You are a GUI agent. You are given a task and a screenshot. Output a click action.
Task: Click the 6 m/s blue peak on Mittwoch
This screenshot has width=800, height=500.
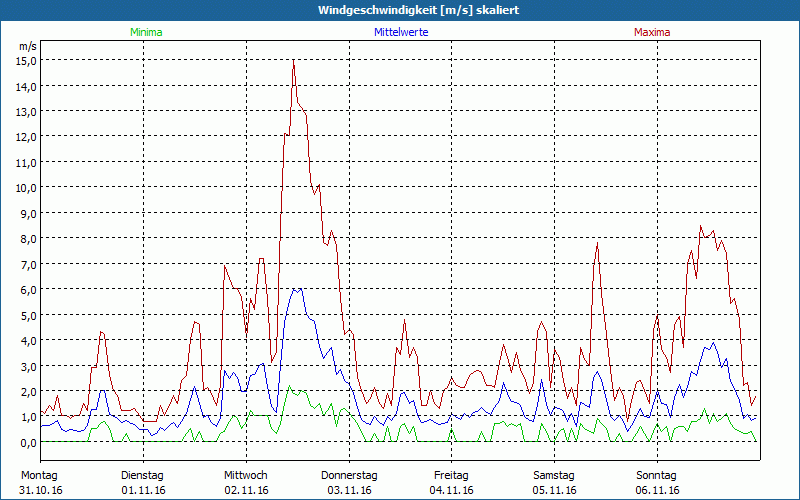(297, 290)
